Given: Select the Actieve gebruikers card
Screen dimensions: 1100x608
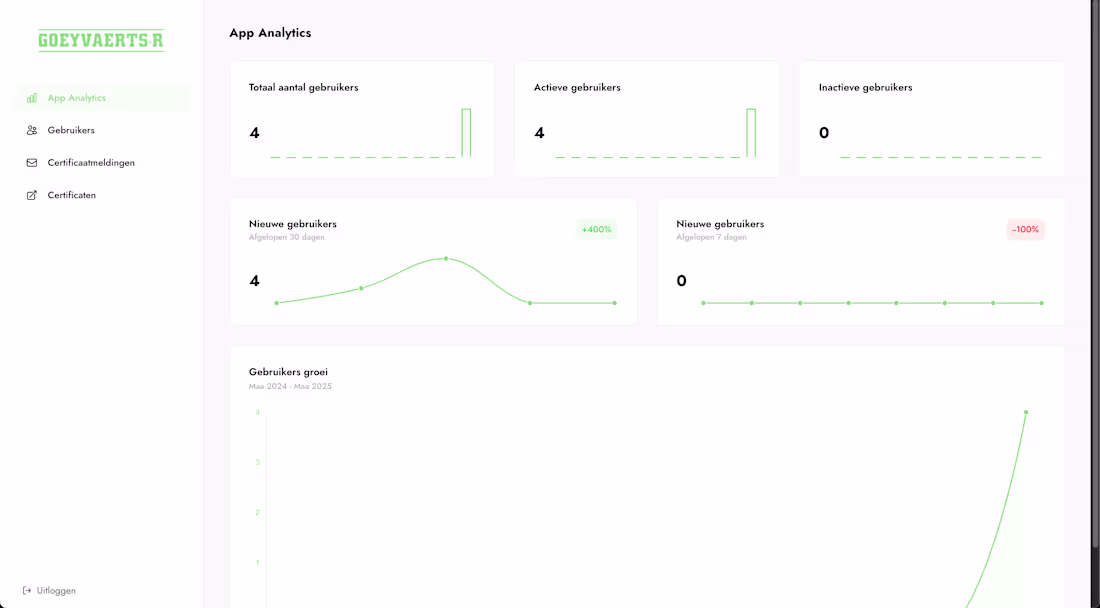Looking at the screenshot, I should 646,118.
